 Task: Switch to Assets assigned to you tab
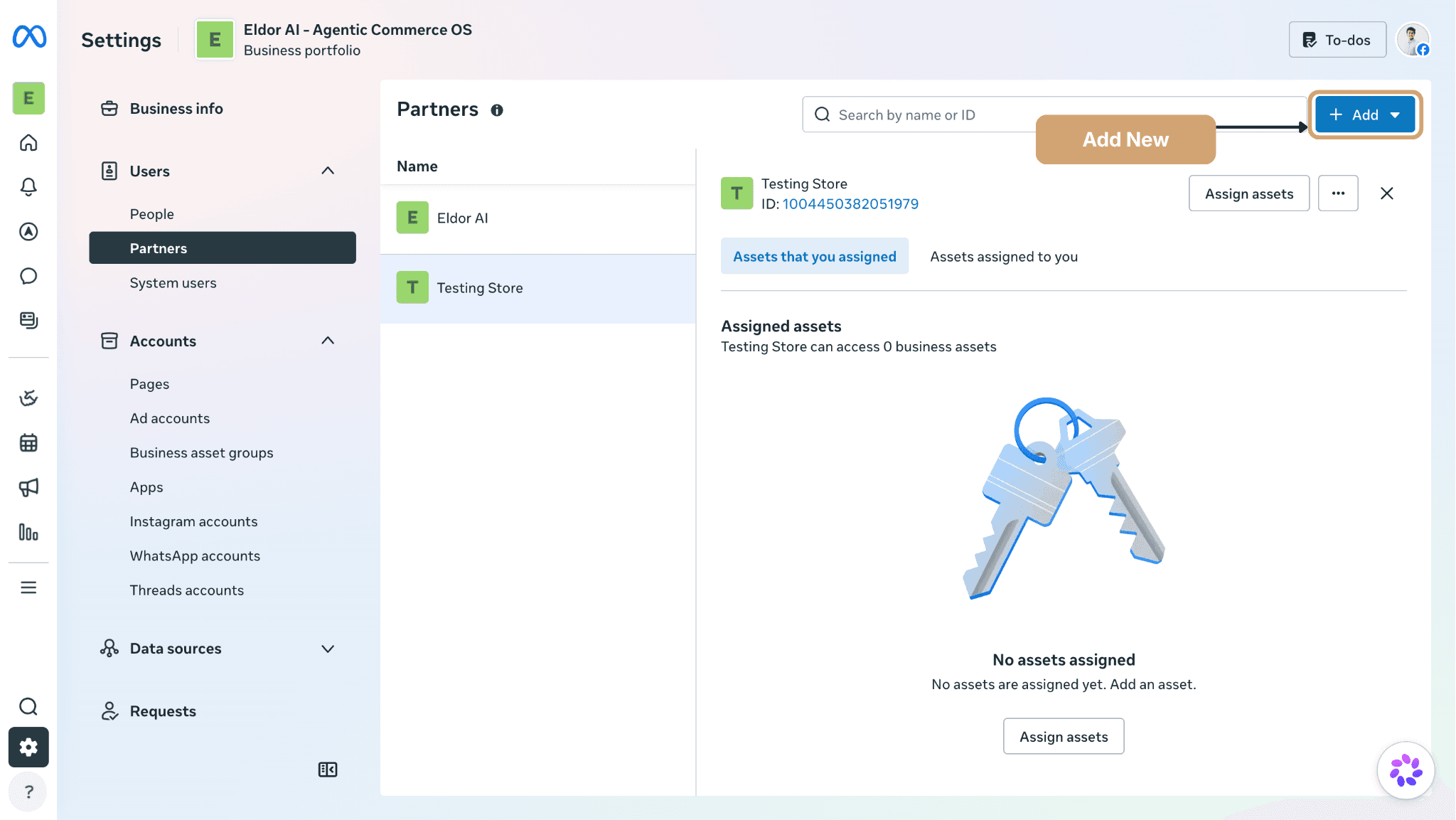1004,256
